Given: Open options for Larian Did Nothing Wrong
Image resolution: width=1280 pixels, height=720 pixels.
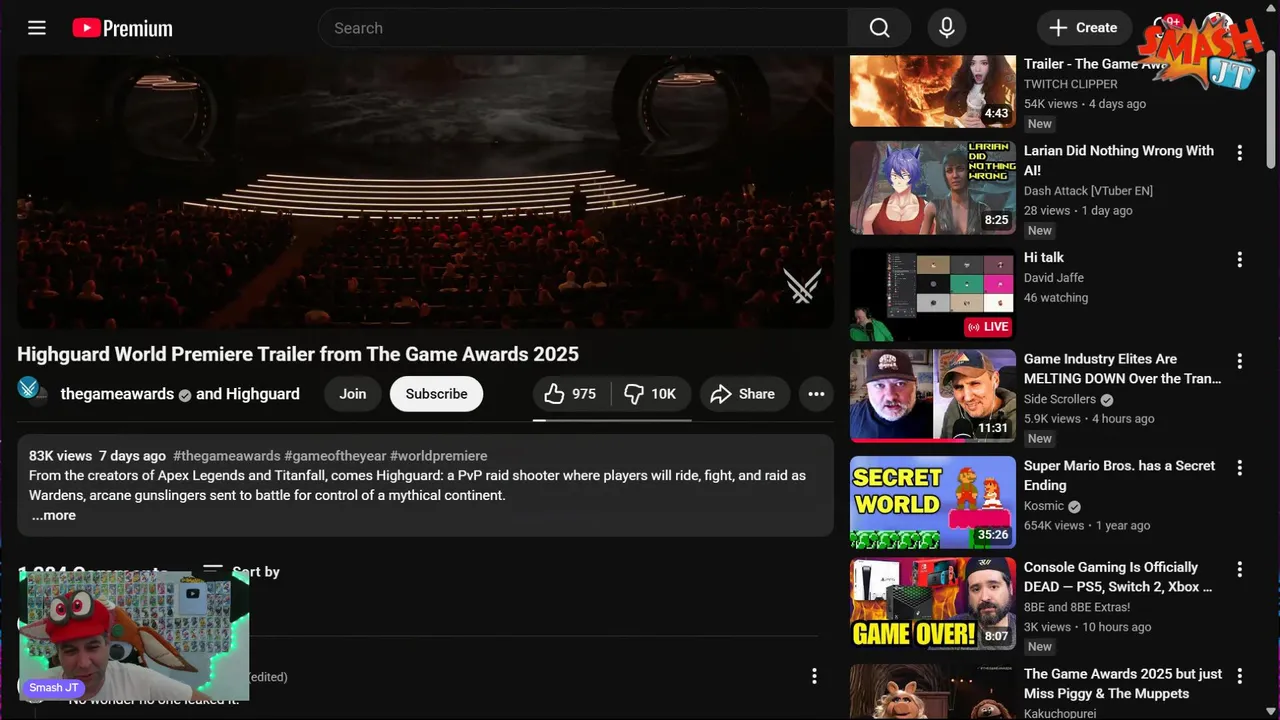Looking at the screenshot, I should point(1240,153).
